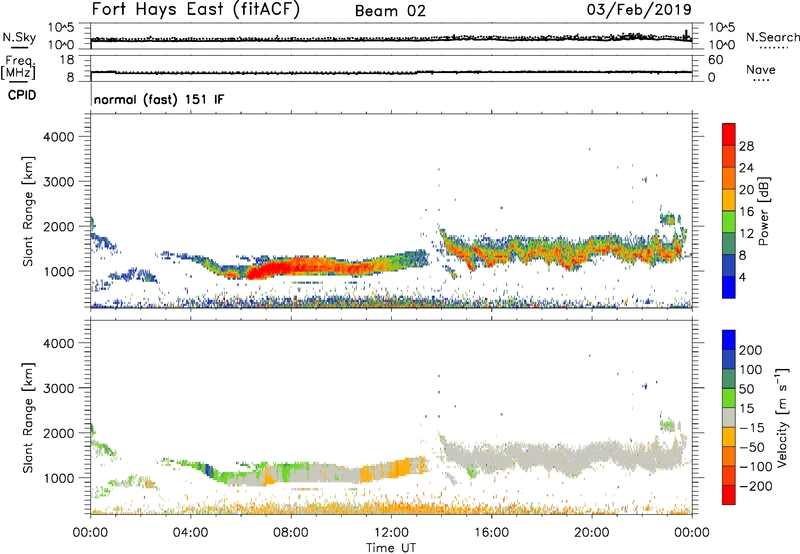800x554 pixels.
Task: Click the '16:00' time tick label
Action: 491,533
